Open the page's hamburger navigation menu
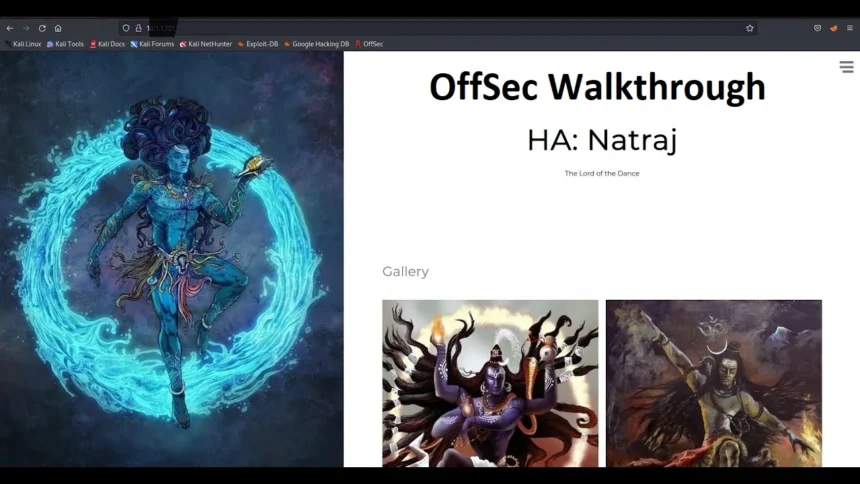The width and height of the screenshot is (860, 484). point(846,67)
